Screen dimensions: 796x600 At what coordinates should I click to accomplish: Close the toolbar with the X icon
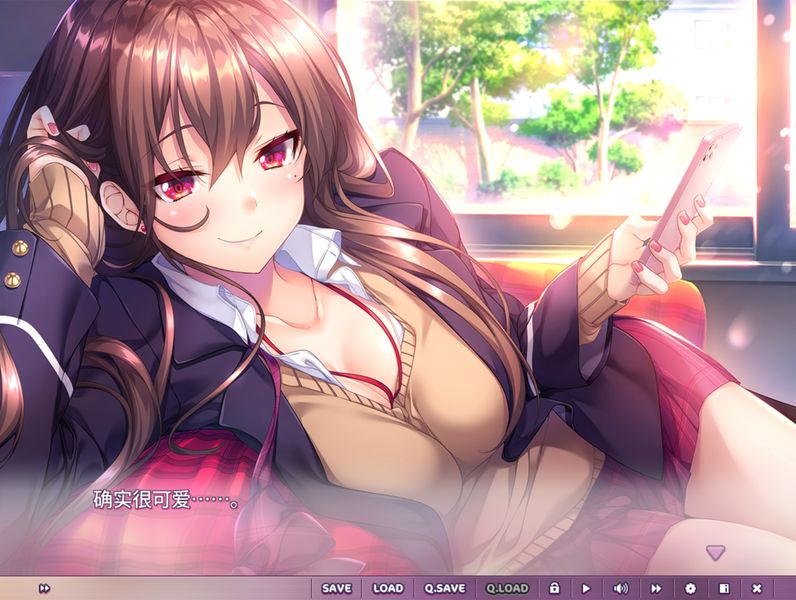click(757, 588)
